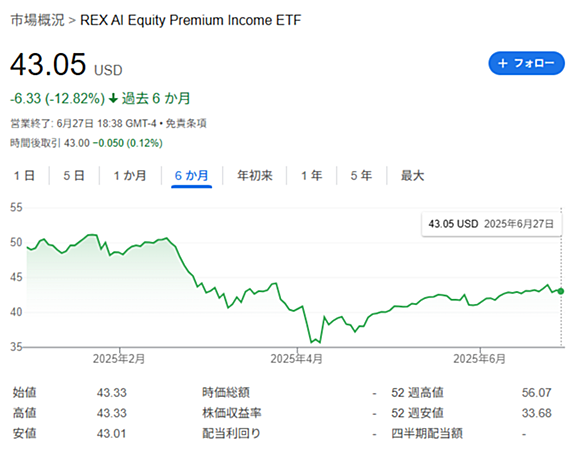The height and width of the screenshot is (455, 586).
Task: Click the 43.05 USD chart tooltip
Action: [x=491, y=224]
